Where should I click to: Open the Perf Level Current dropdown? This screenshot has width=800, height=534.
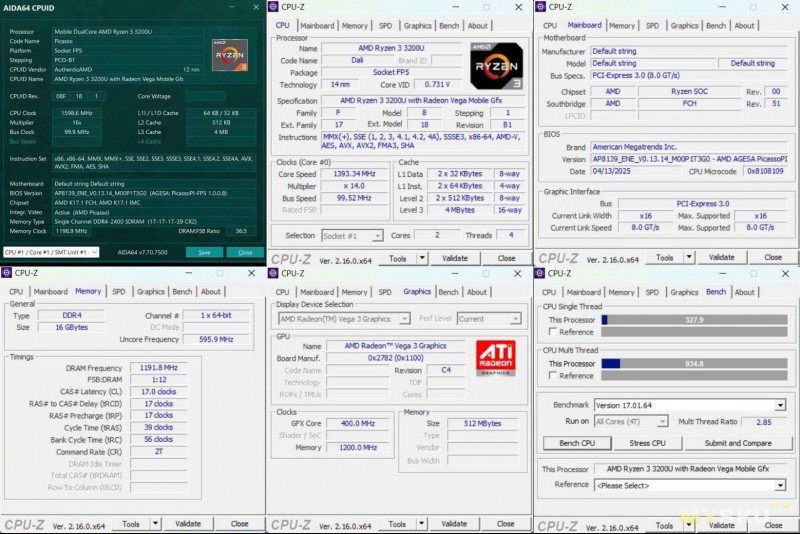pos(489,319)
